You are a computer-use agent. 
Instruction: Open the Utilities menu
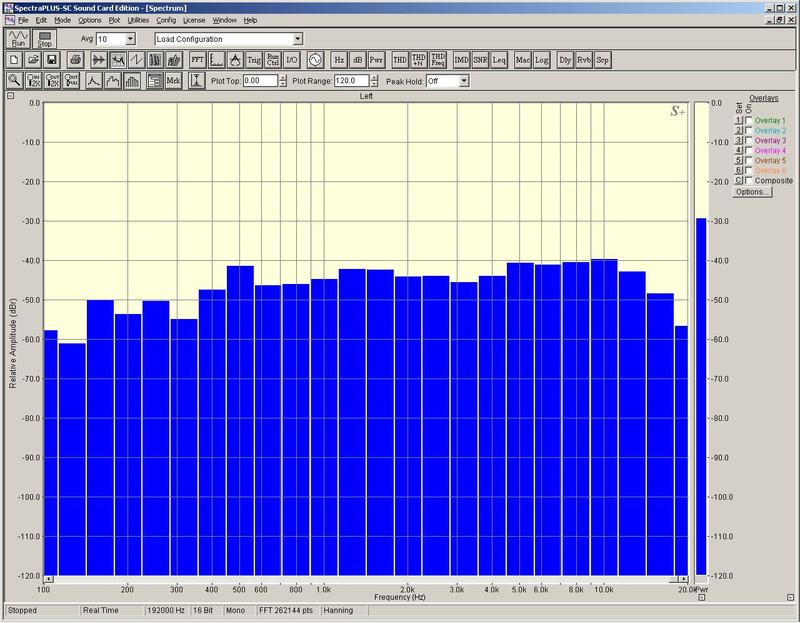pos(138,20)
